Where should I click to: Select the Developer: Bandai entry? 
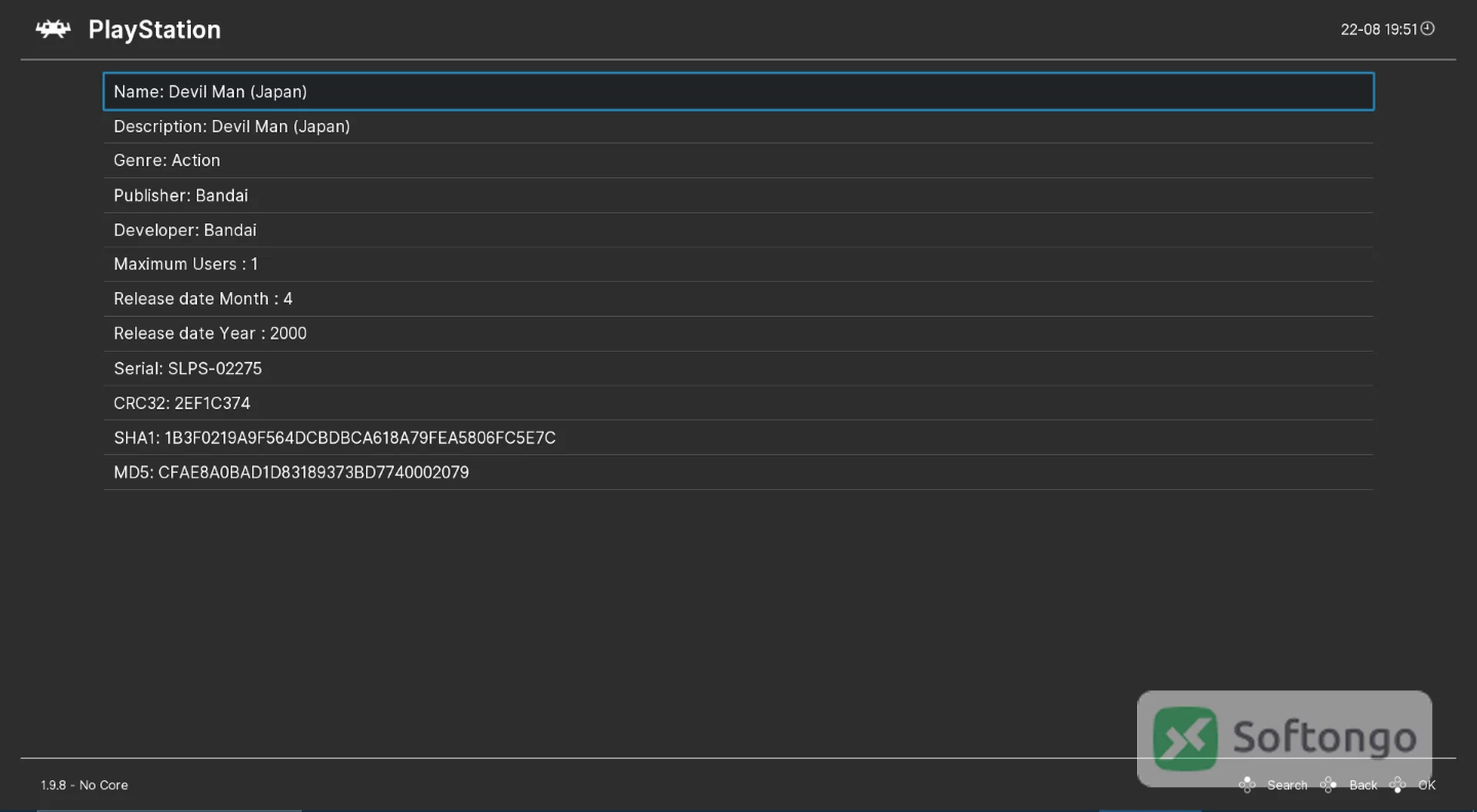738,230
